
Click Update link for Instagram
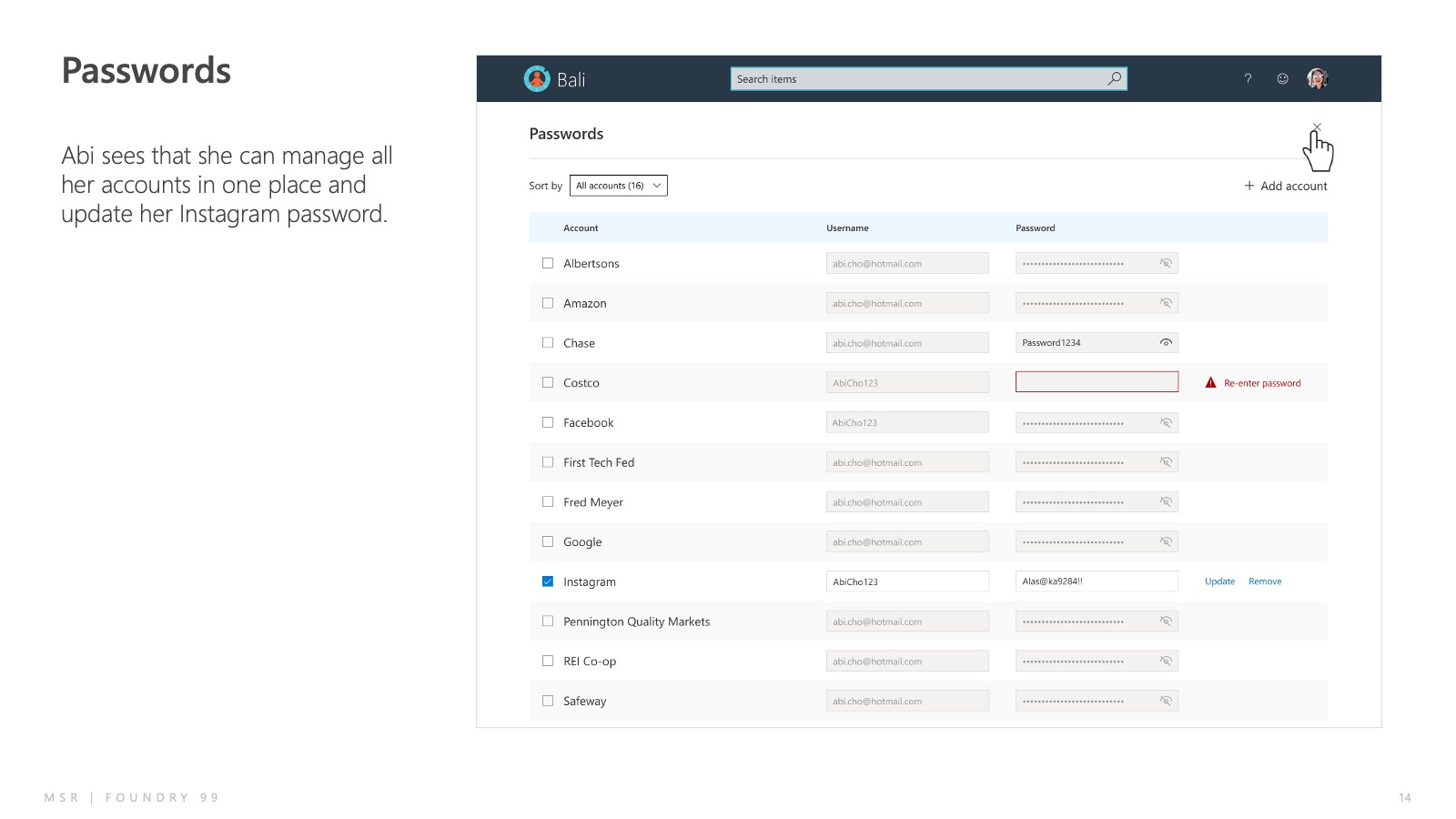pyautogui.click(x=1219, y=581)
